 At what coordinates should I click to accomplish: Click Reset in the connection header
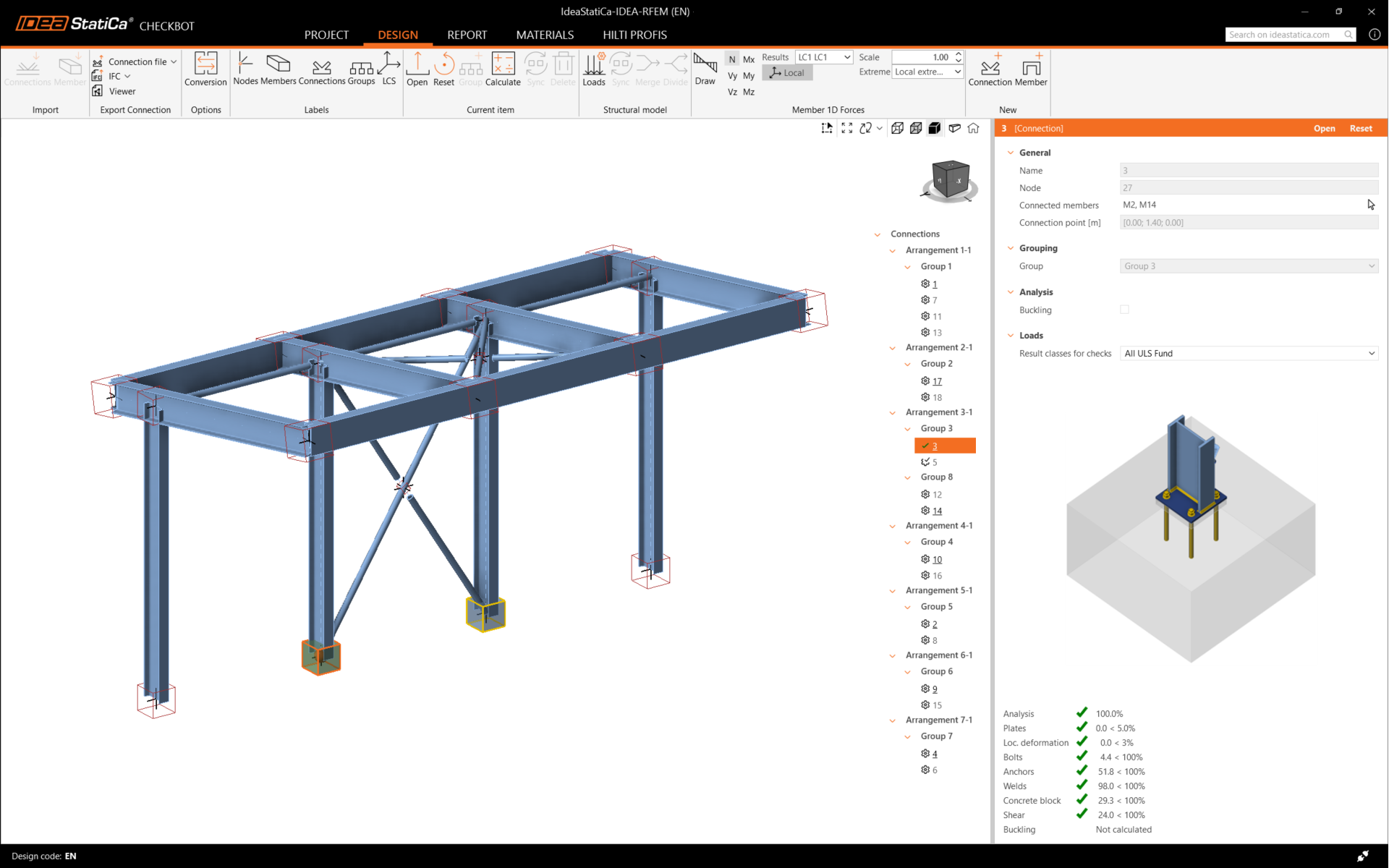tap(1360, 128)
